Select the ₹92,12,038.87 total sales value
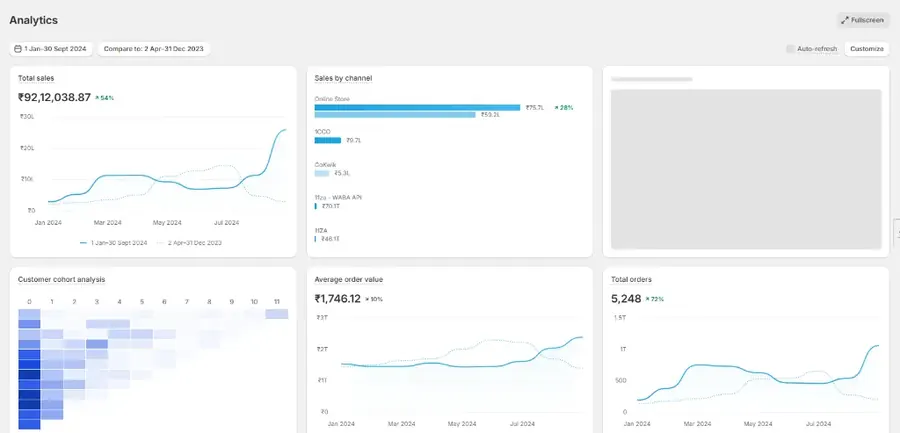The width and height of the screenshot is (900, 433). tap(55, 98)
